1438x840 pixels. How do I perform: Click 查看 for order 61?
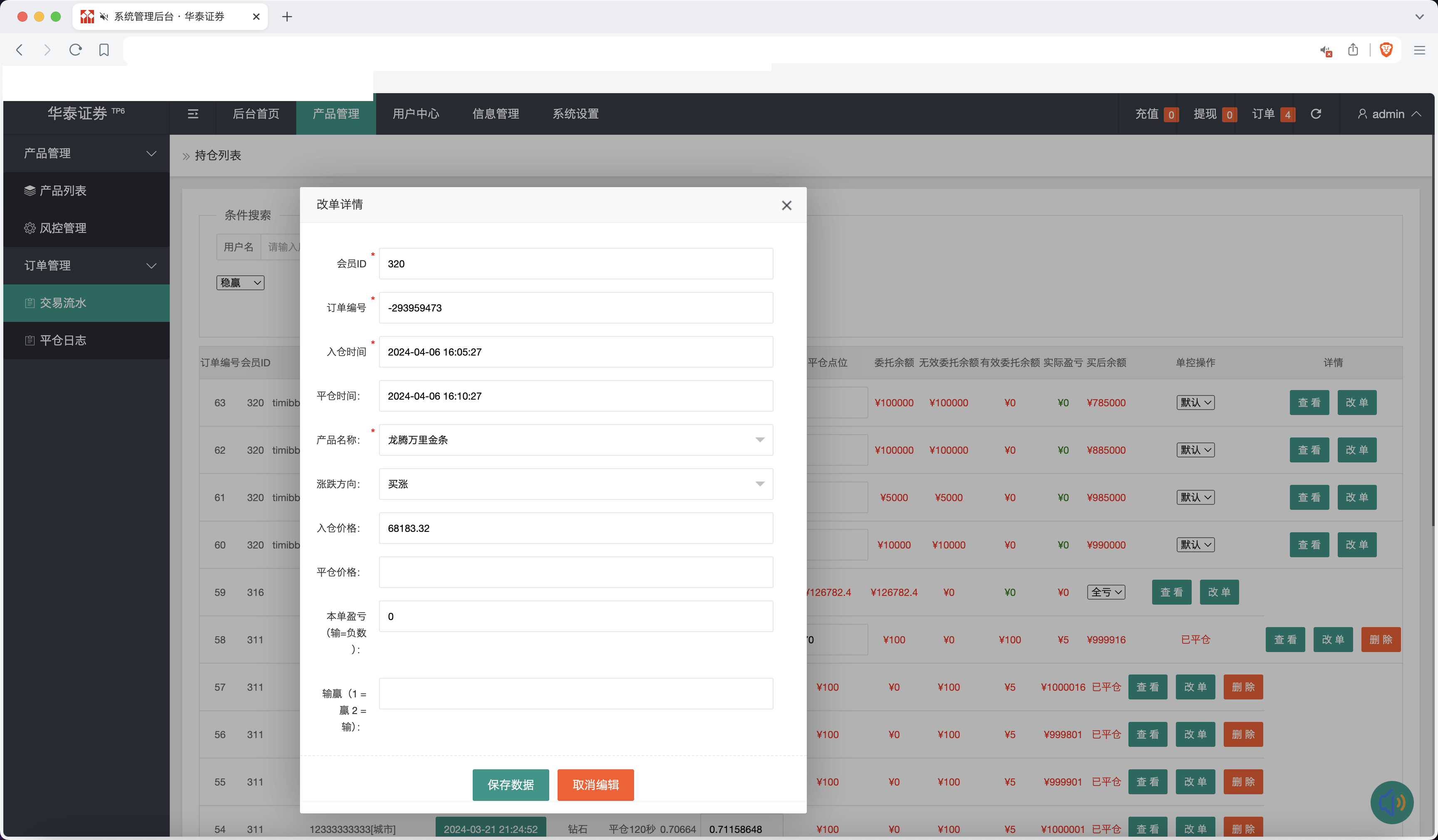[x=1309, y=497]
